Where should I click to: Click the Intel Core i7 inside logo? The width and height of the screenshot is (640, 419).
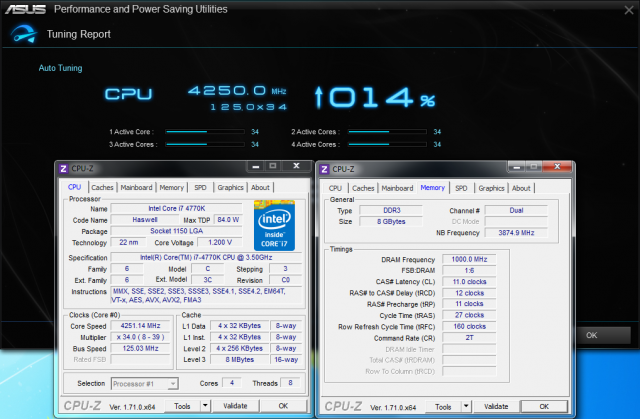point(274,225)
